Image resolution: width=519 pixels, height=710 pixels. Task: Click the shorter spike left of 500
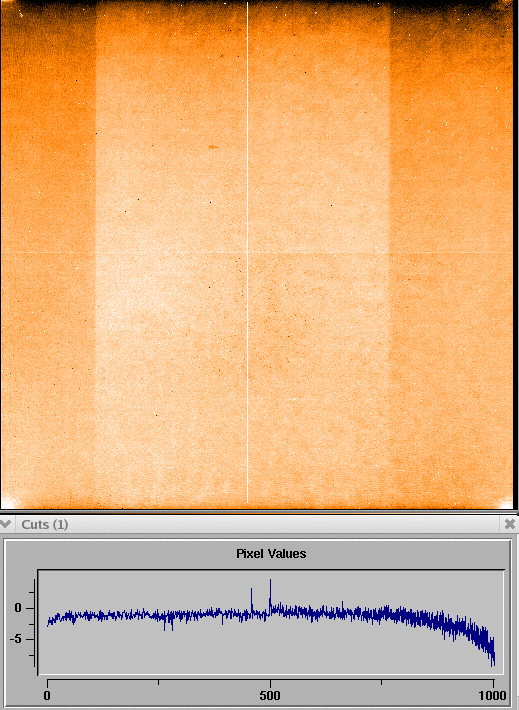pos(251,600)
